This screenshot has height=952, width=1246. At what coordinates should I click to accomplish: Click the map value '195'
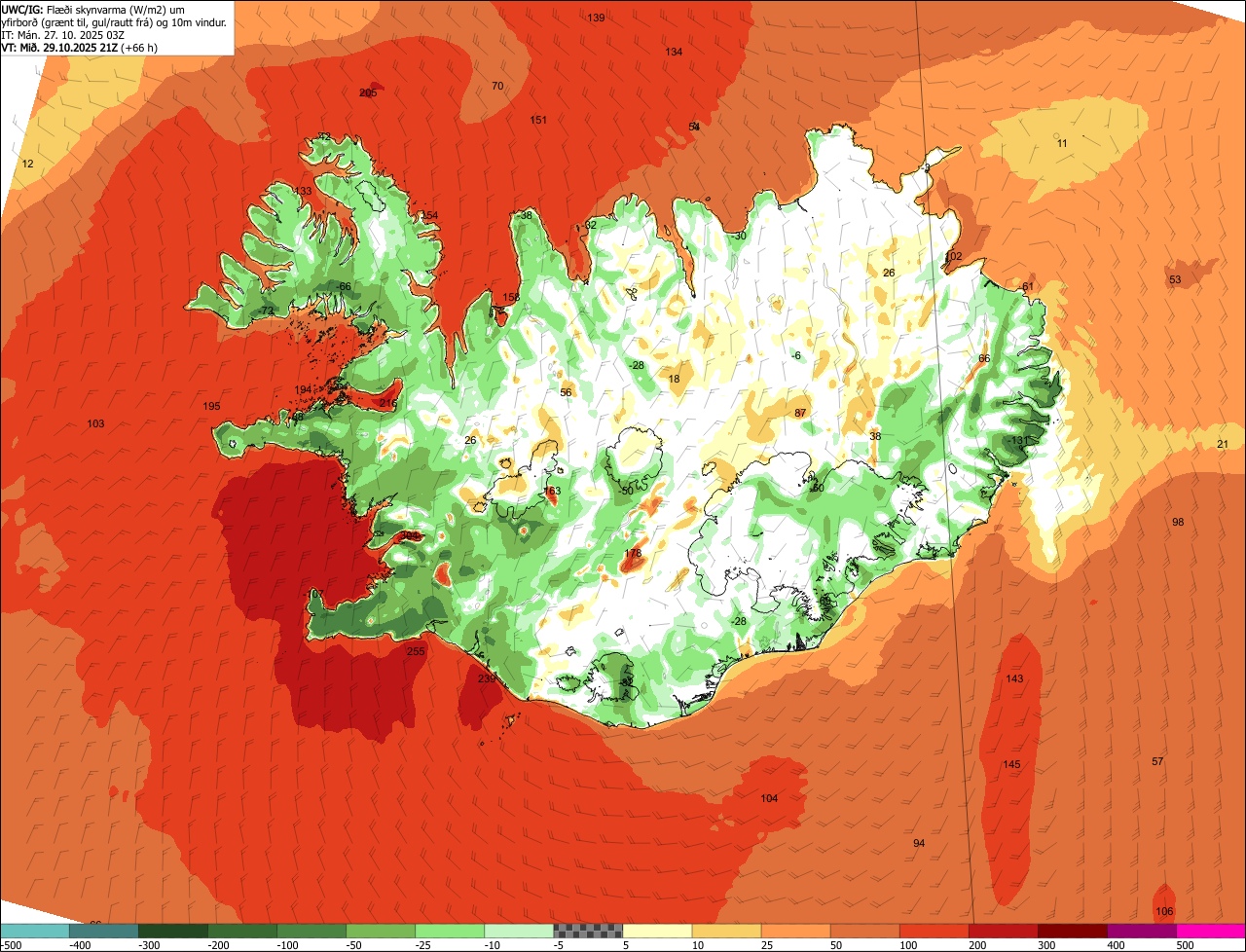(211, 406)
